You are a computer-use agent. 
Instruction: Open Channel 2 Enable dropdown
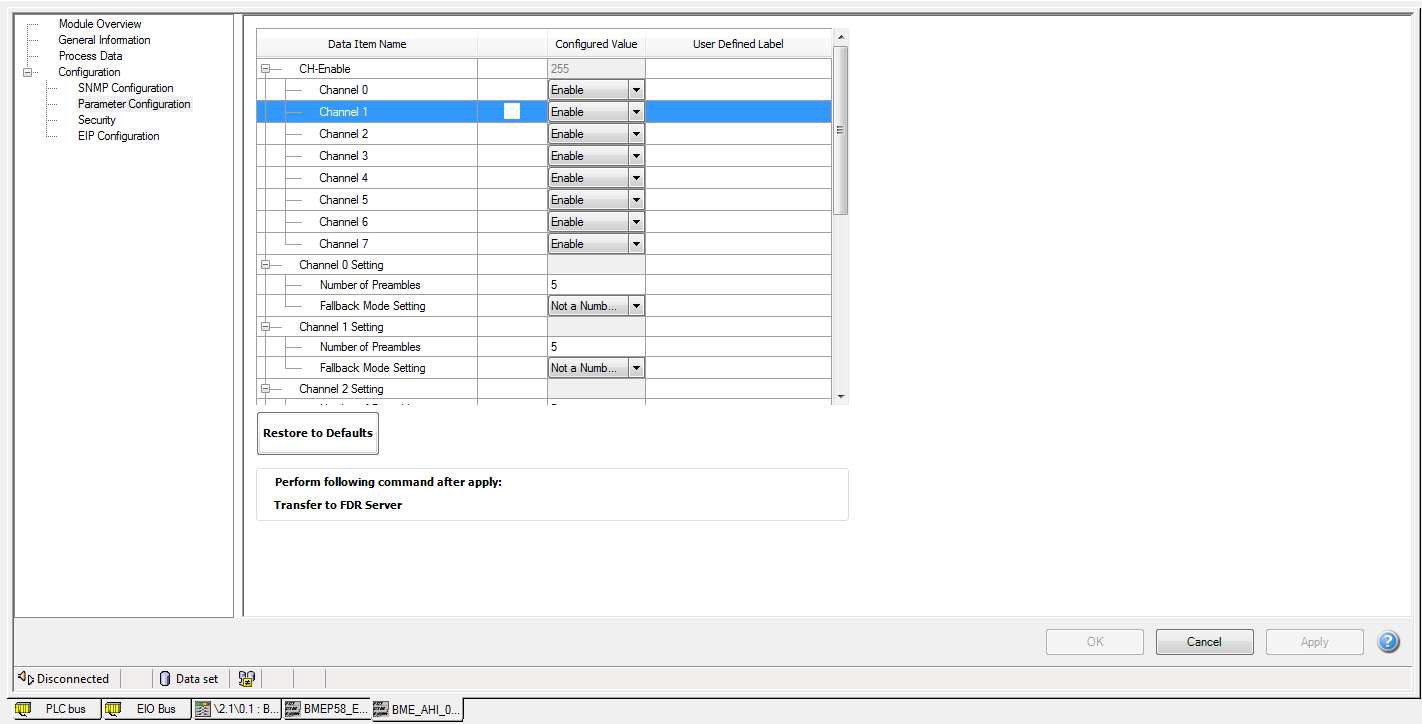pyautogui.click(x=636, y=134)
